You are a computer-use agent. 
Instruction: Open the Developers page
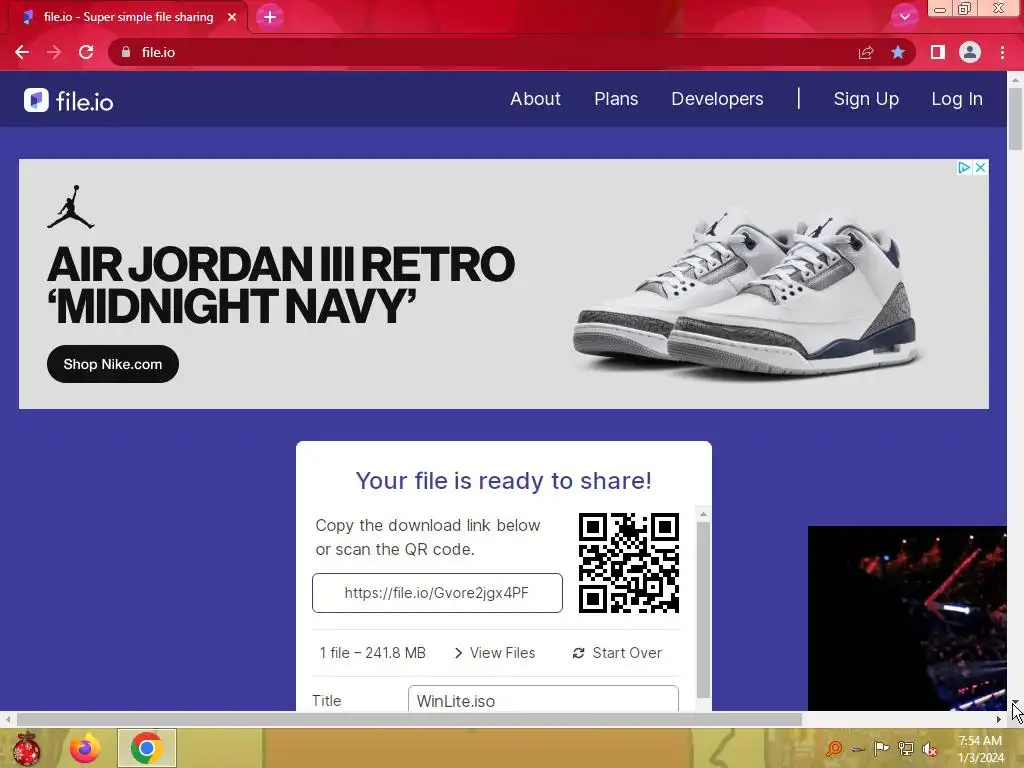pos(717,99)
